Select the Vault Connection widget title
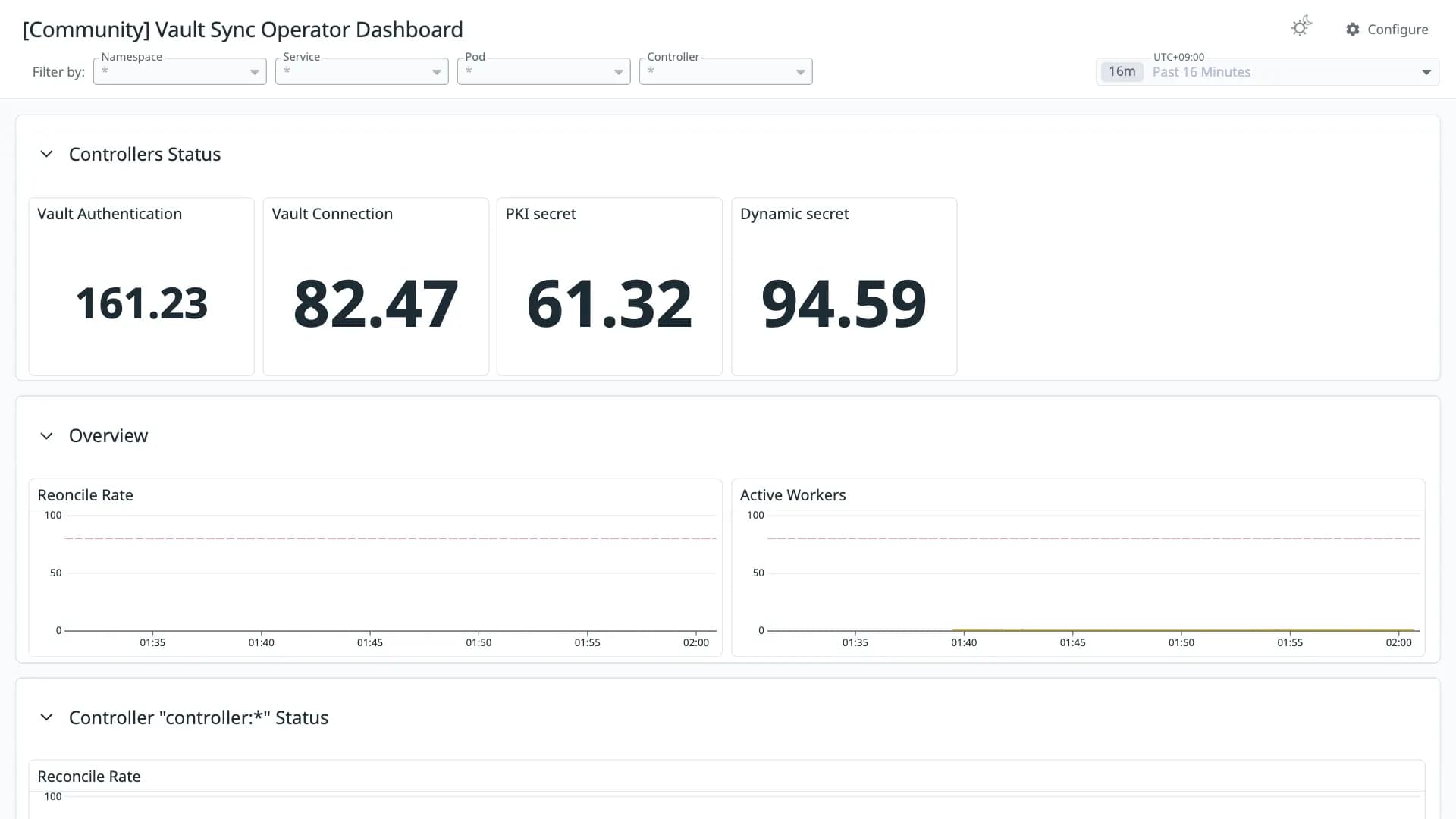The height and width of the screenshot is (819, 1456). click(332, 214)
